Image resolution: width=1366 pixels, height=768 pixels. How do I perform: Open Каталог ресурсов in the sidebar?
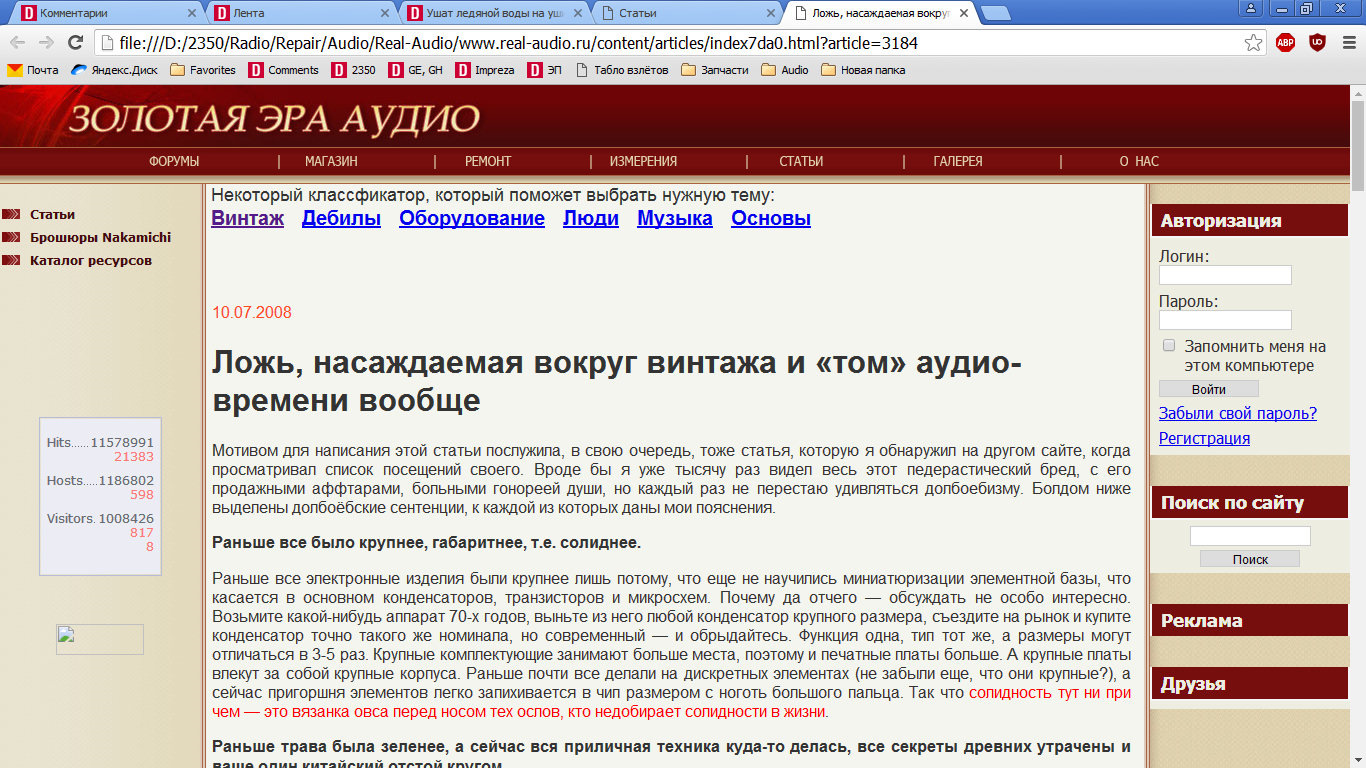[x=91, y=260]
